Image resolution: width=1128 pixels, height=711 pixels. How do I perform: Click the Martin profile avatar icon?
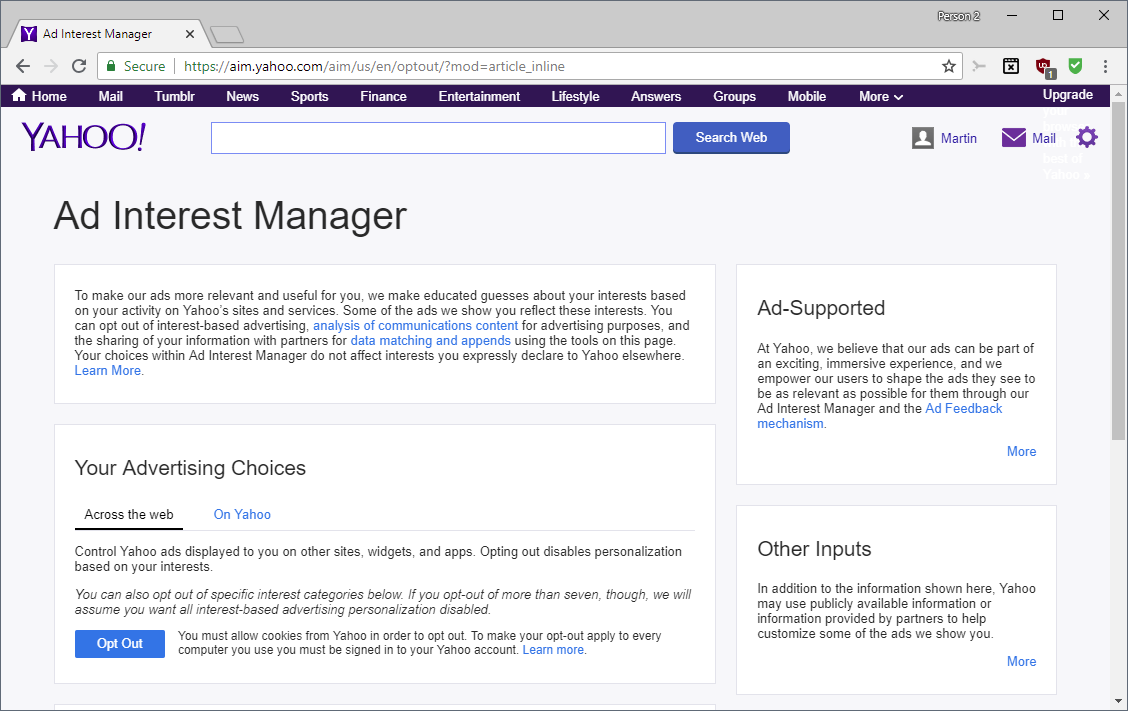tap(922, 137)
